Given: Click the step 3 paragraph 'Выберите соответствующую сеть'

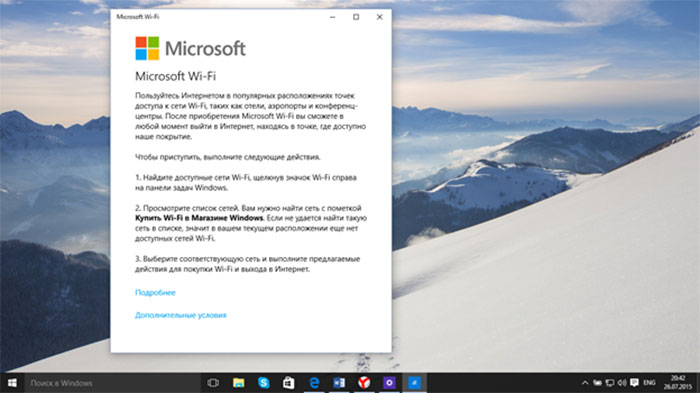Looking at the screenshot, I should (247, 264).
